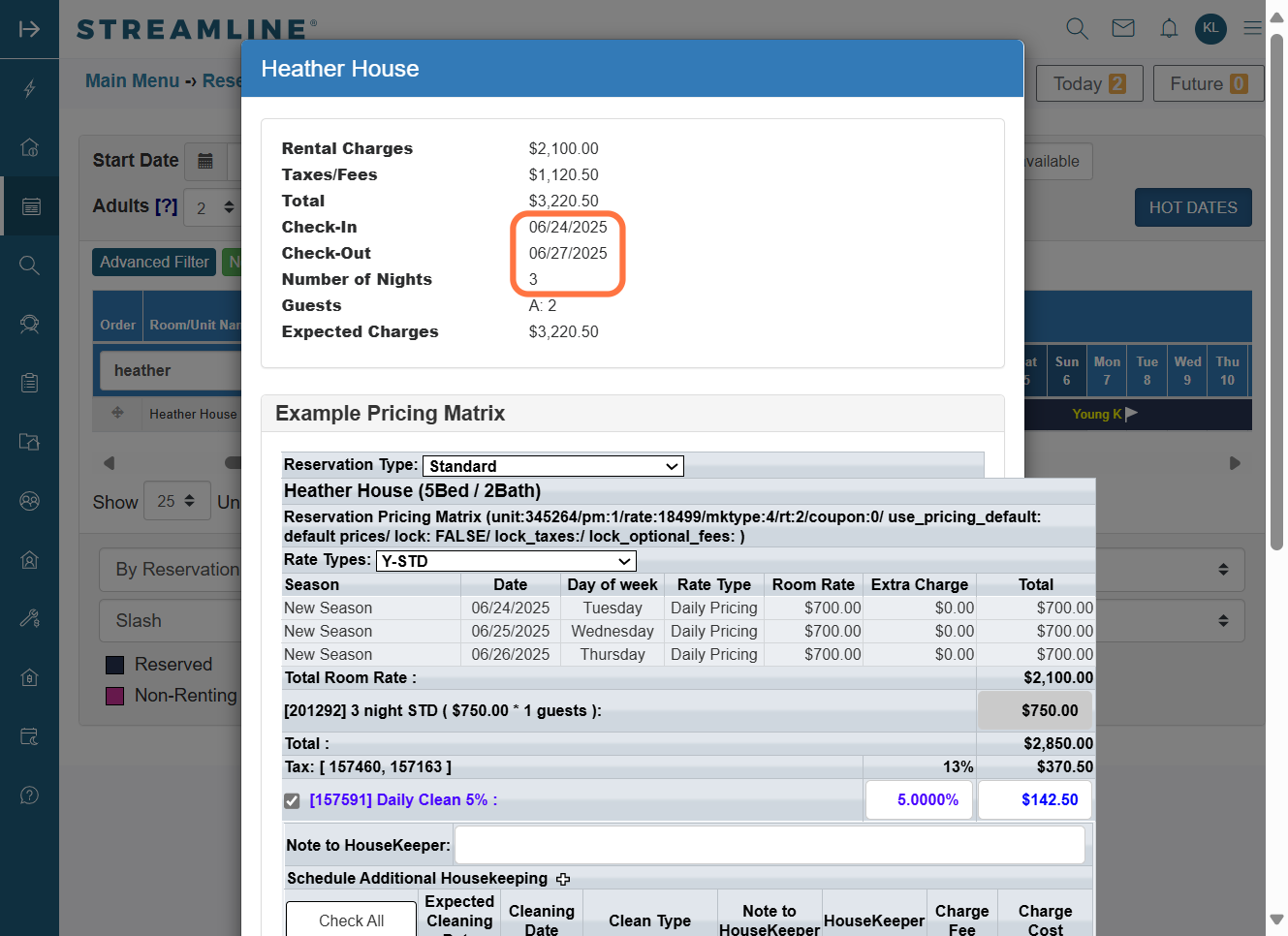Click the Non-Renting color swatch
This screenshot has height=936, width=1288.
click(114, 696)
